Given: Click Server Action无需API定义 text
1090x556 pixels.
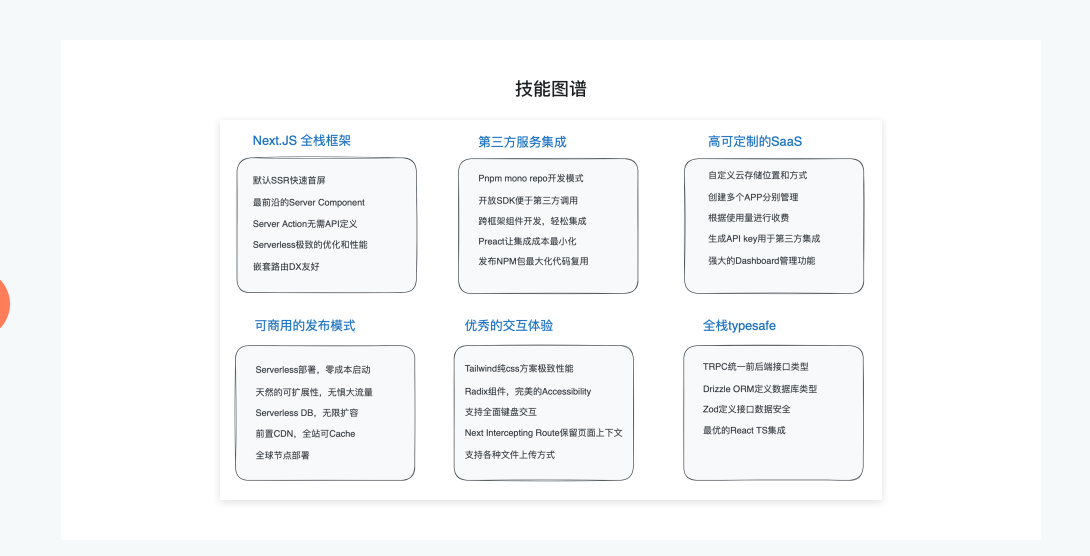Looking at the screenshot, I should point(305,224).
